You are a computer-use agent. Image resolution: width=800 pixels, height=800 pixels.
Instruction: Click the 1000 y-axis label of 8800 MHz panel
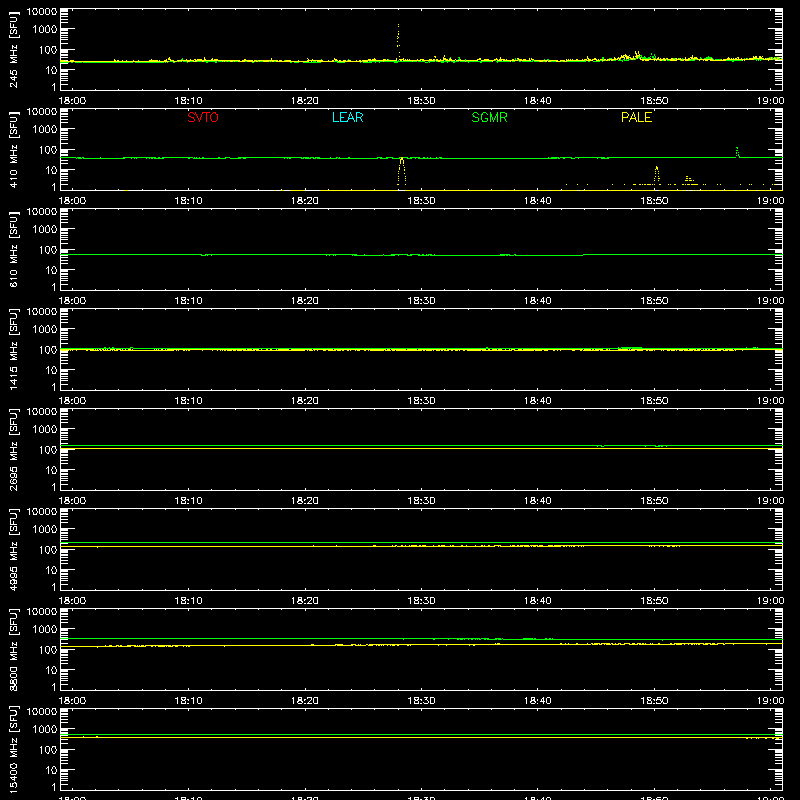tap(45, 630)
